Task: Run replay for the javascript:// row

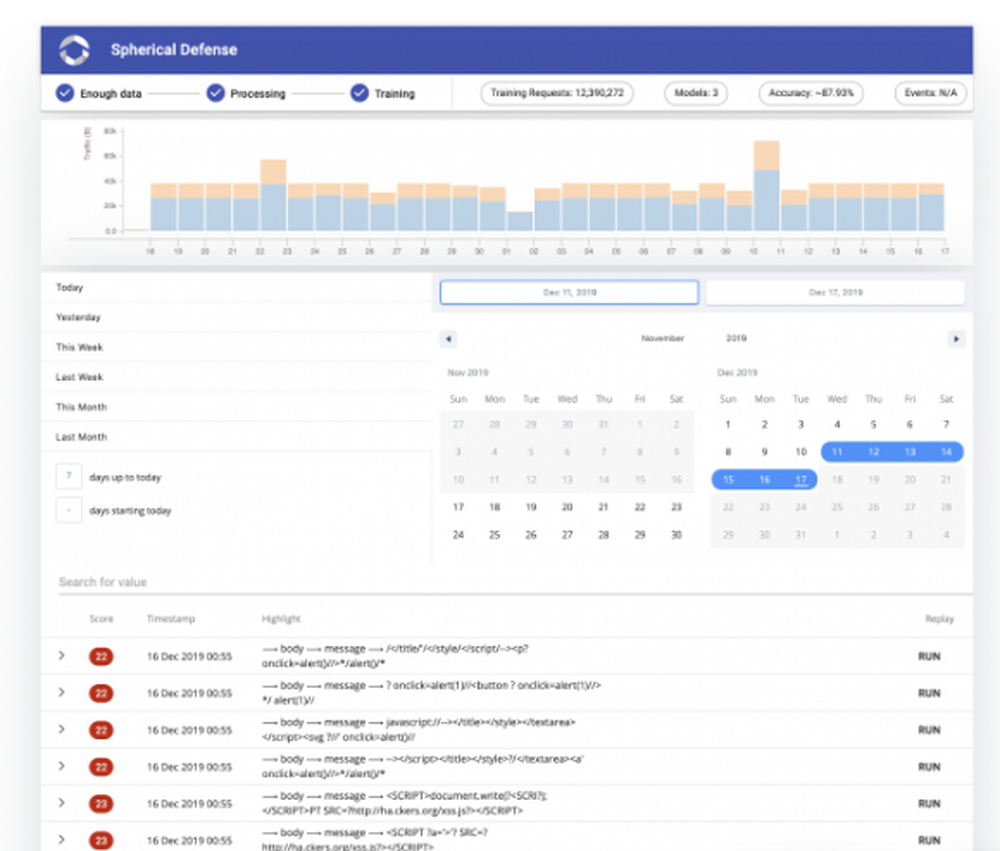Action: point(929,730)
